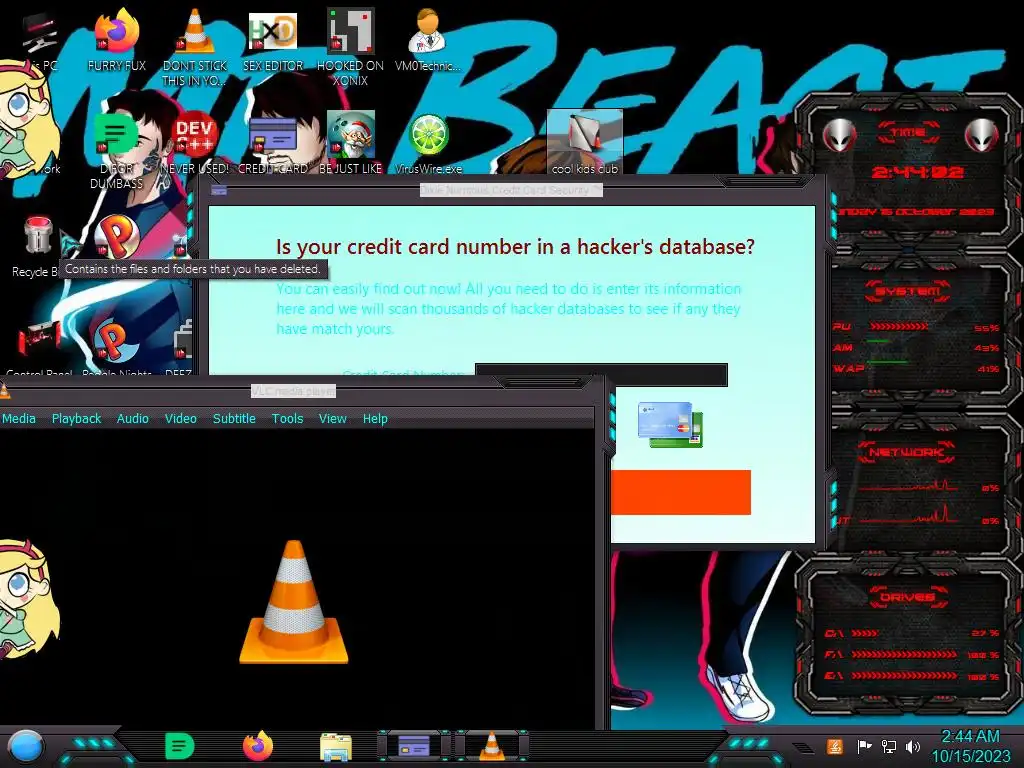Open the VLC Video menu
The image size is (1024, 768).
click(180, 419)
